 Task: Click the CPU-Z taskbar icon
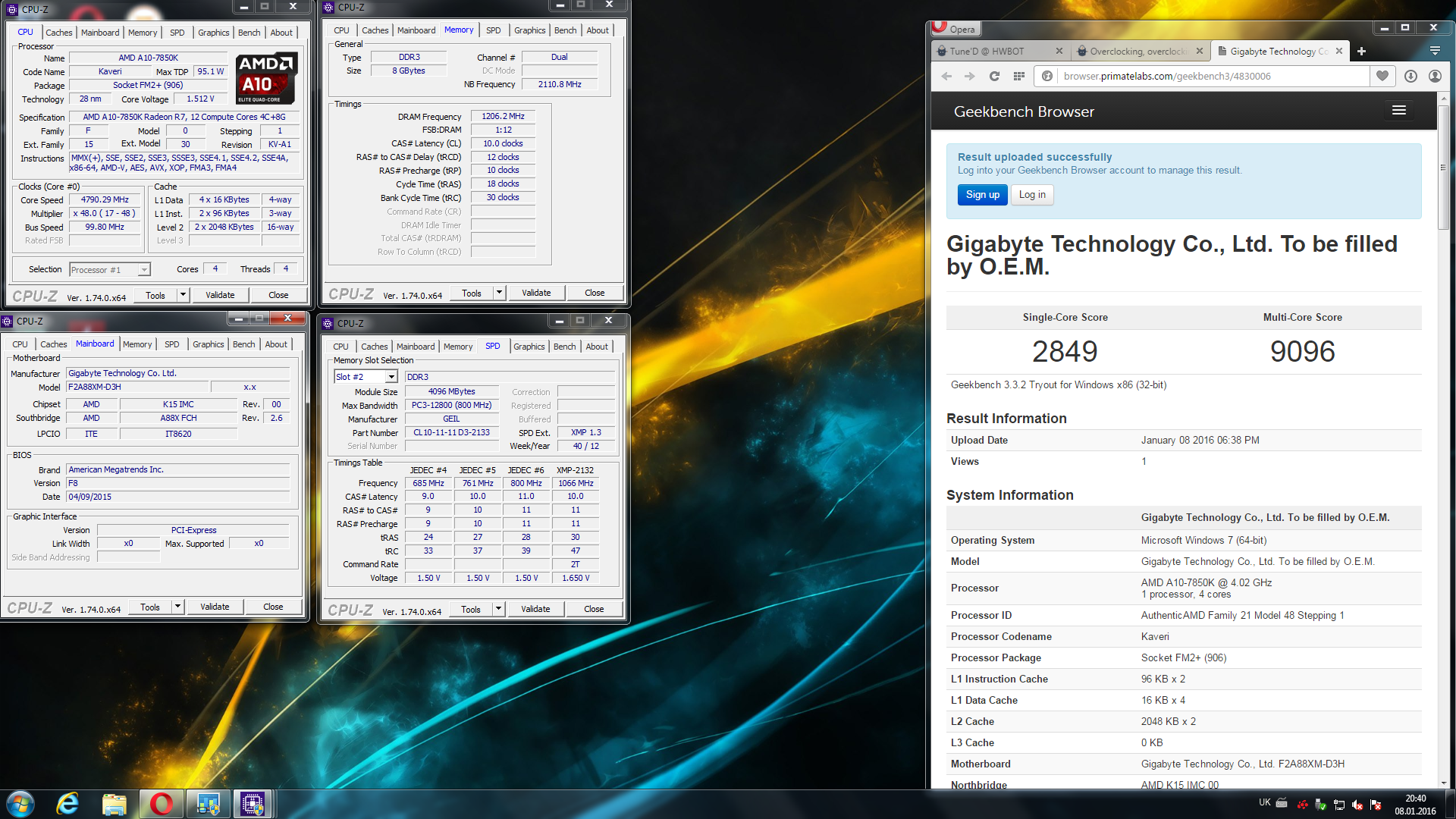tap(253, 804)
